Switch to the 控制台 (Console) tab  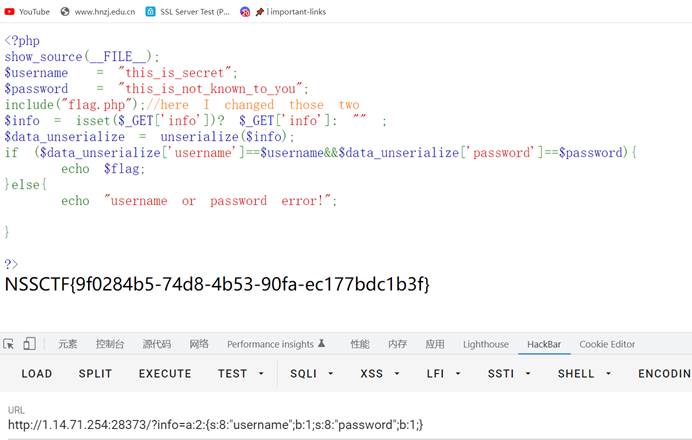(110, 344)
